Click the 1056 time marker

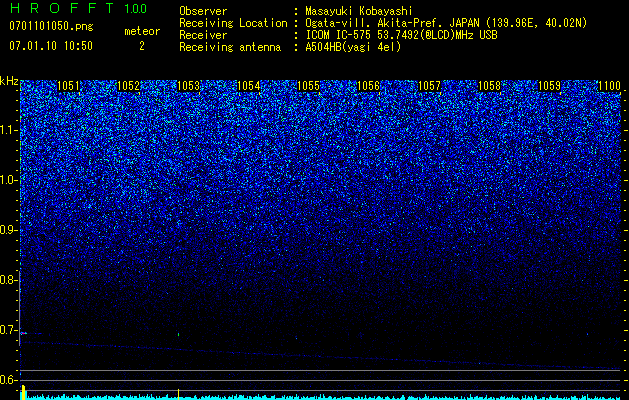pos(368,86)
